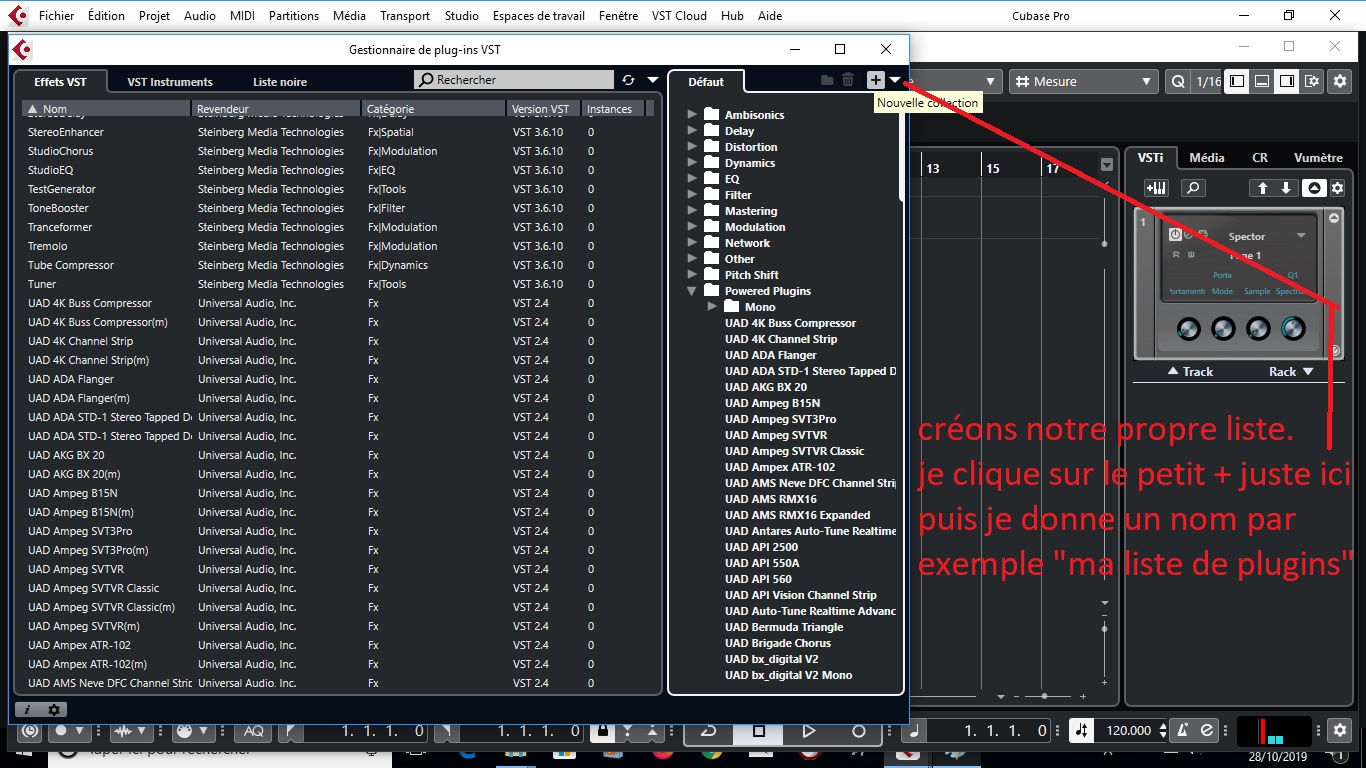Click the Rechercher search field

[x=514, y=80]
